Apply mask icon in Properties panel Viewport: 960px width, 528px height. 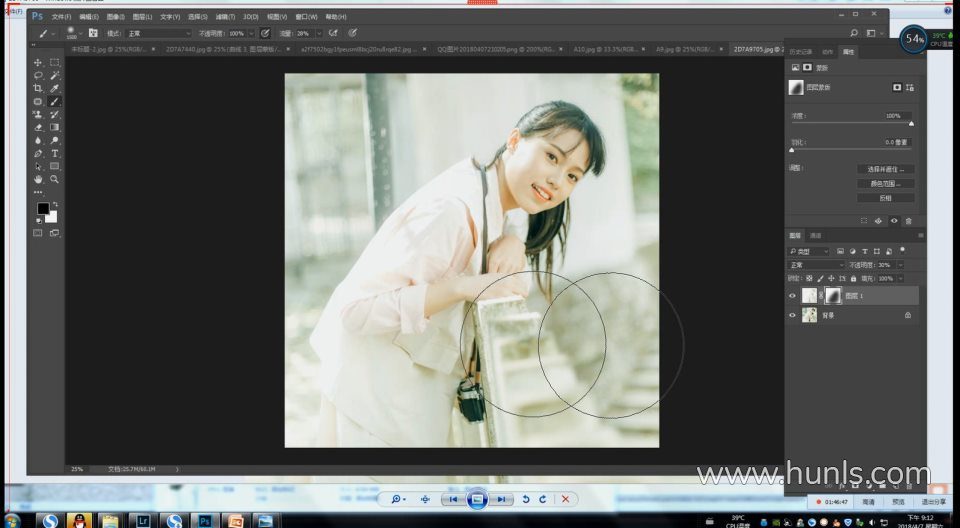click(879, 221)
